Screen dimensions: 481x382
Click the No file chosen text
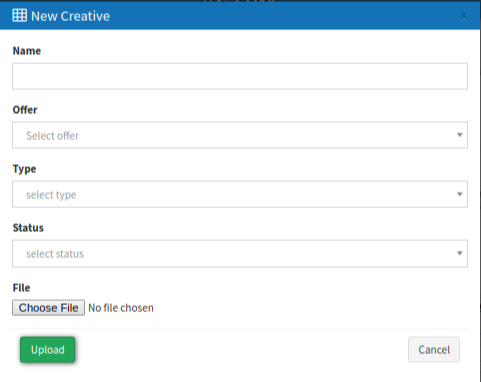pyautogui.click(x=121, y=308)
